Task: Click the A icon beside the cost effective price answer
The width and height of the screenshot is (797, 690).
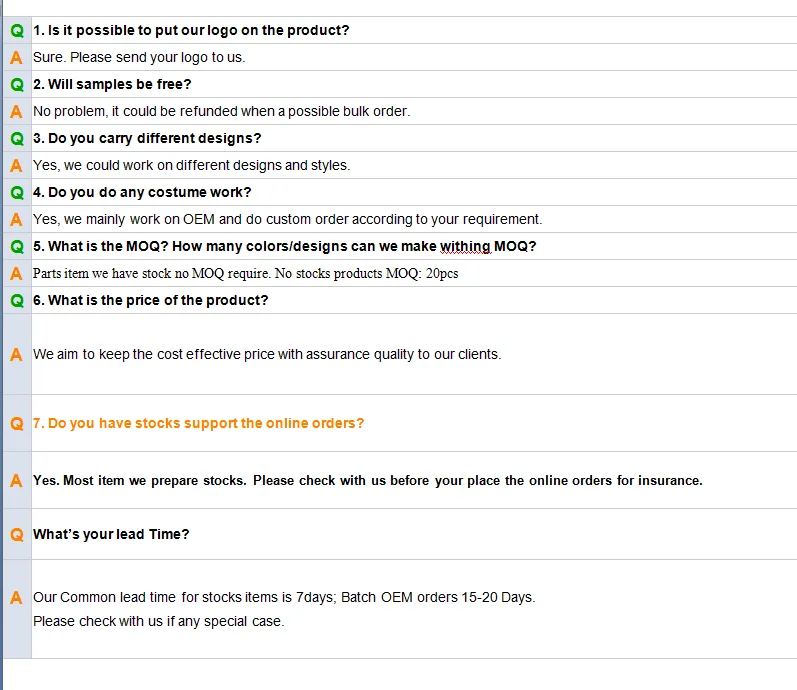Action: [x=17, y=354]
